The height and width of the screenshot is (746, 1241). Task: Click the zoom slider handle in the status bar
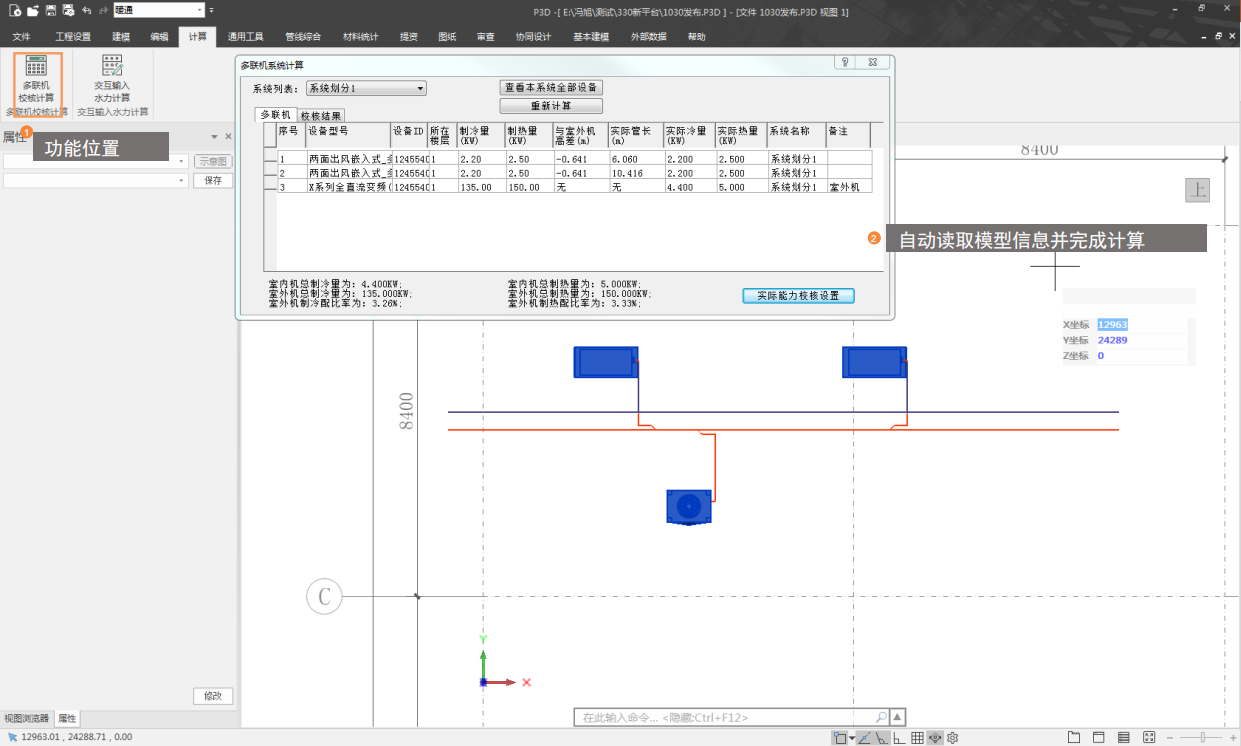click(1202, 738)
